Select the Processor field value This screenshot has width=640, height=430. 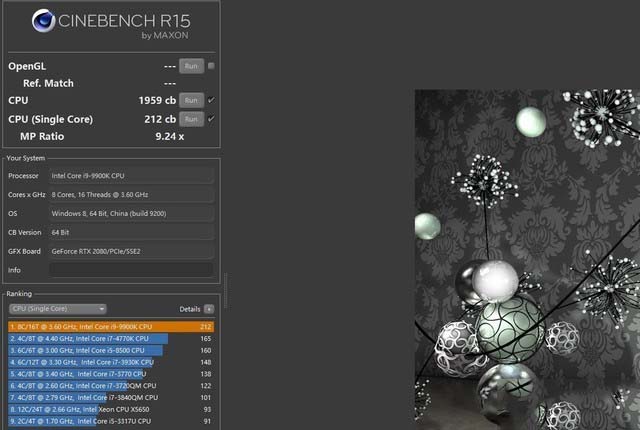[130, 176]
